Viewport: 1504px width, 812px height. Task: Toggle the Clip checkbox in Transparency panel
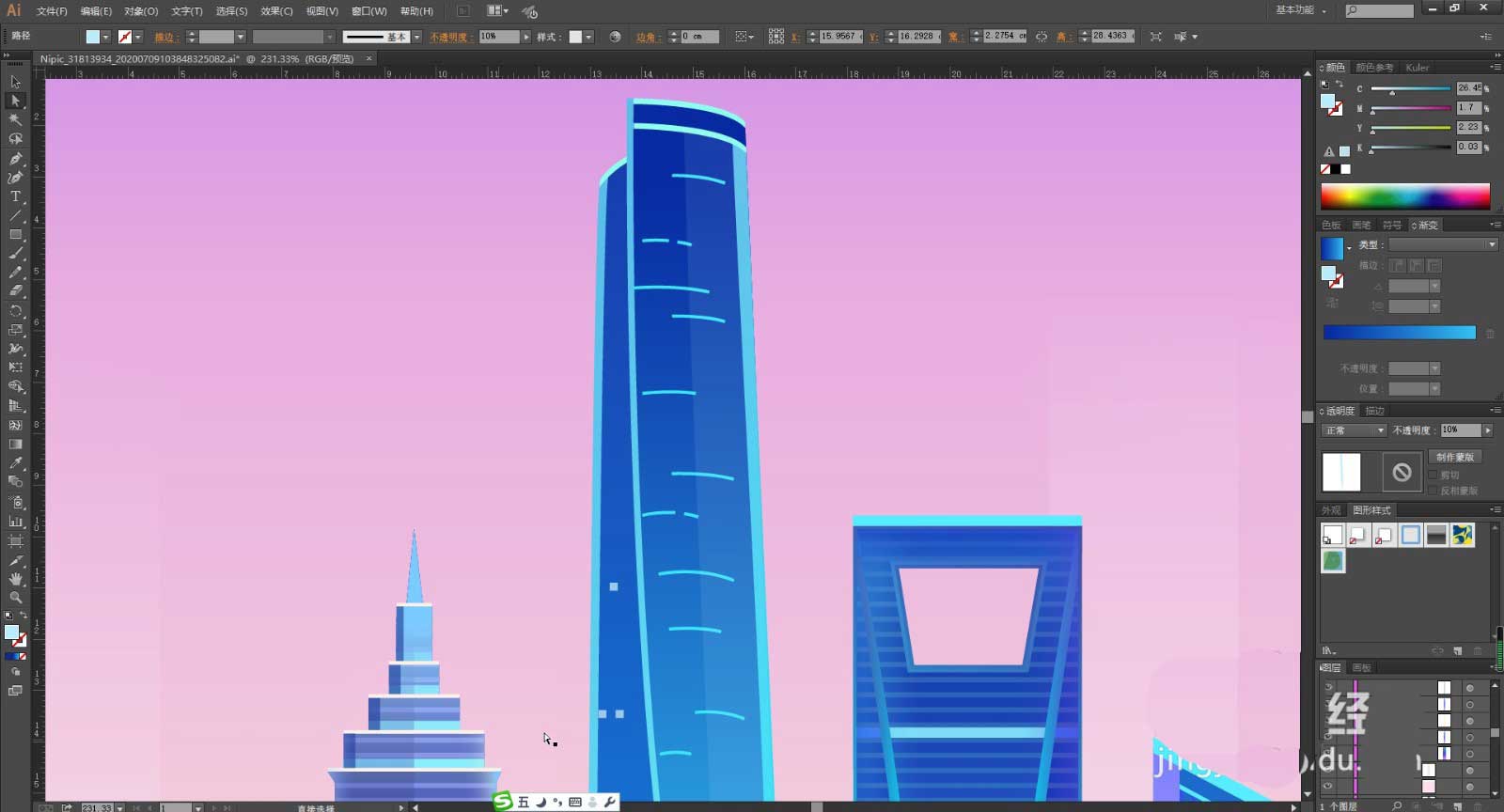(1433, 476)
